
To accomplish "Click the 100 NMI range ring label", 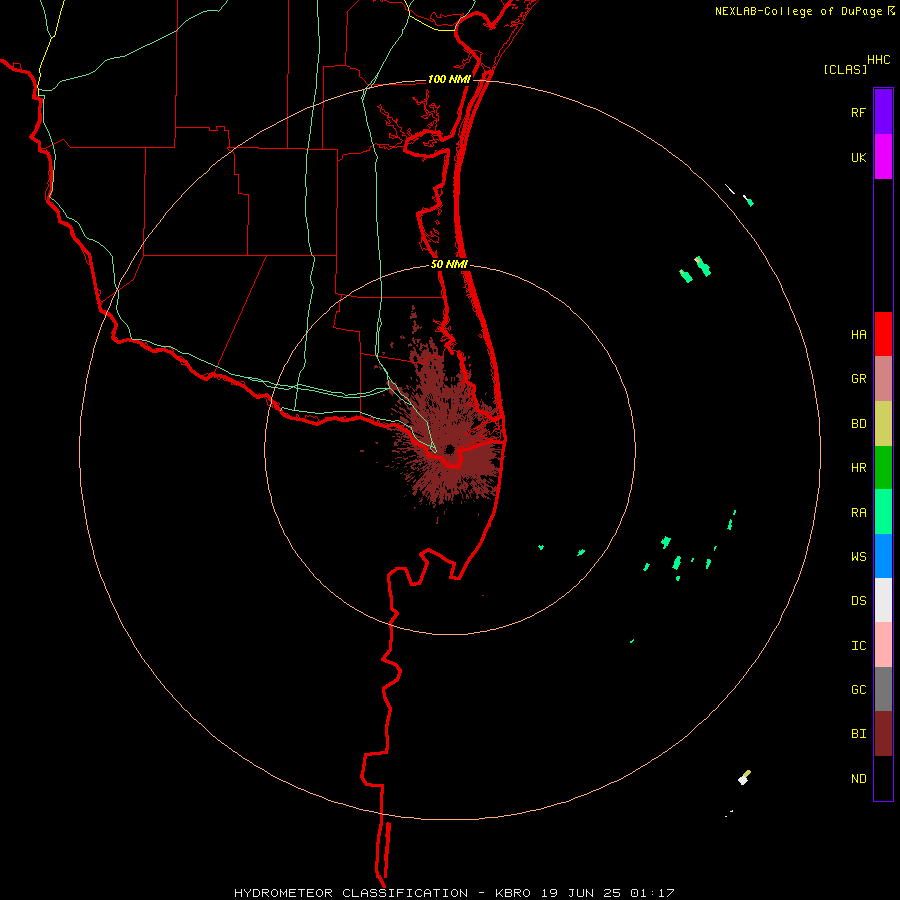I will [x=449, y=79].
